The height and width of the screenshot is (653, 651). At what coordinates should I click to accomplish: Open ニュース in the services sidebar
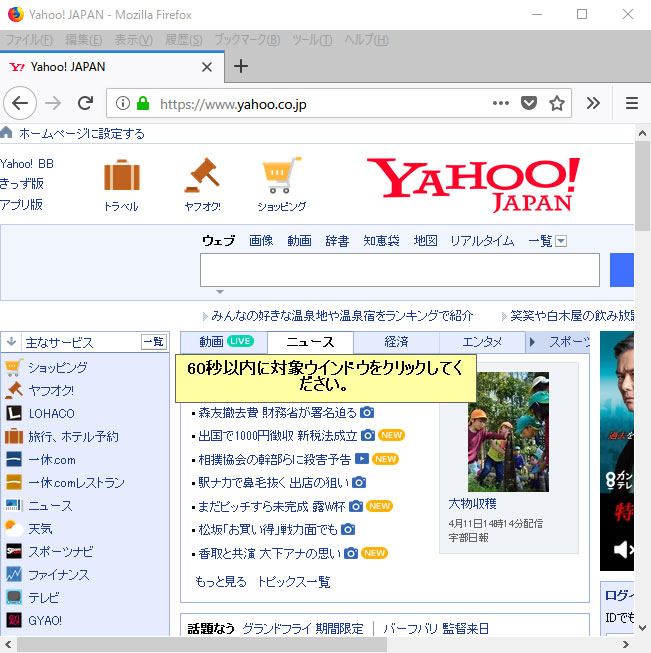50,506
